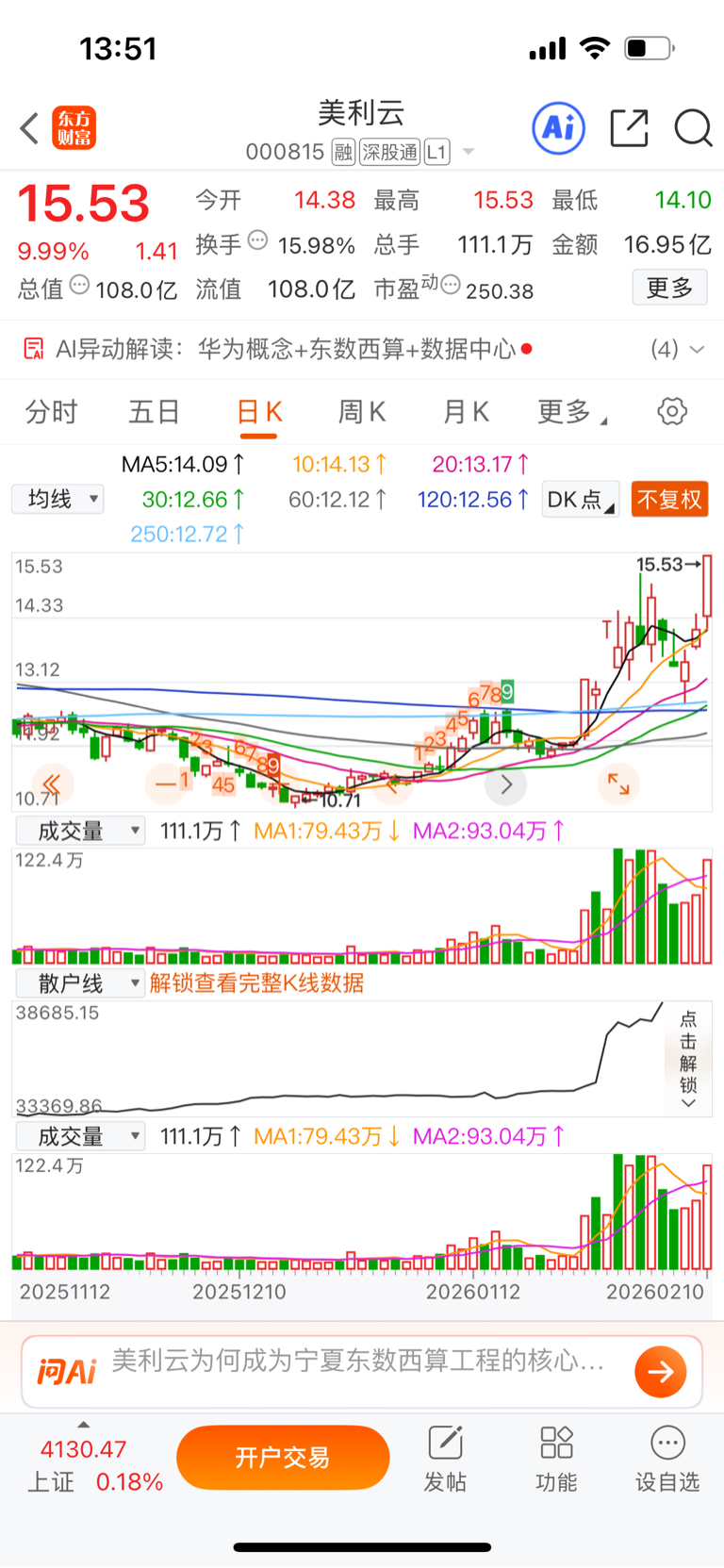Tap the 上证 4130.47 index ticker
The image size is (724, 1568).
click(94, 1466)
